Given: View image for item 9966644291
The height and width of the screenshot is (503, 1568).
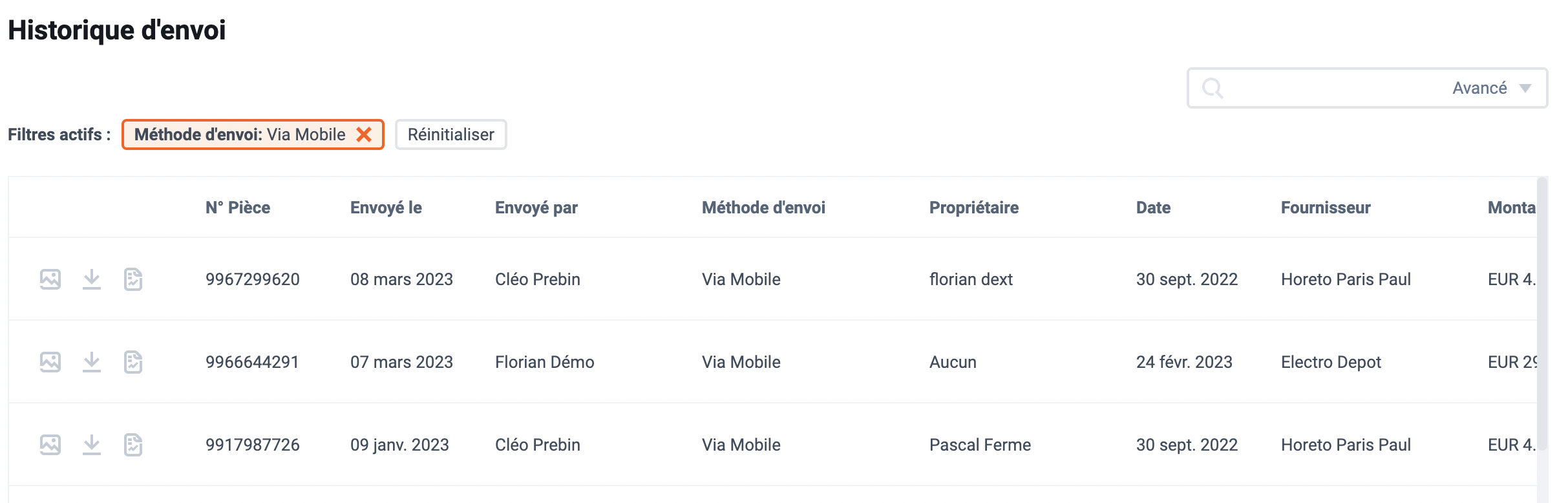Looking at the screenshot, I should pyautogui.click(x=50, y=362).
